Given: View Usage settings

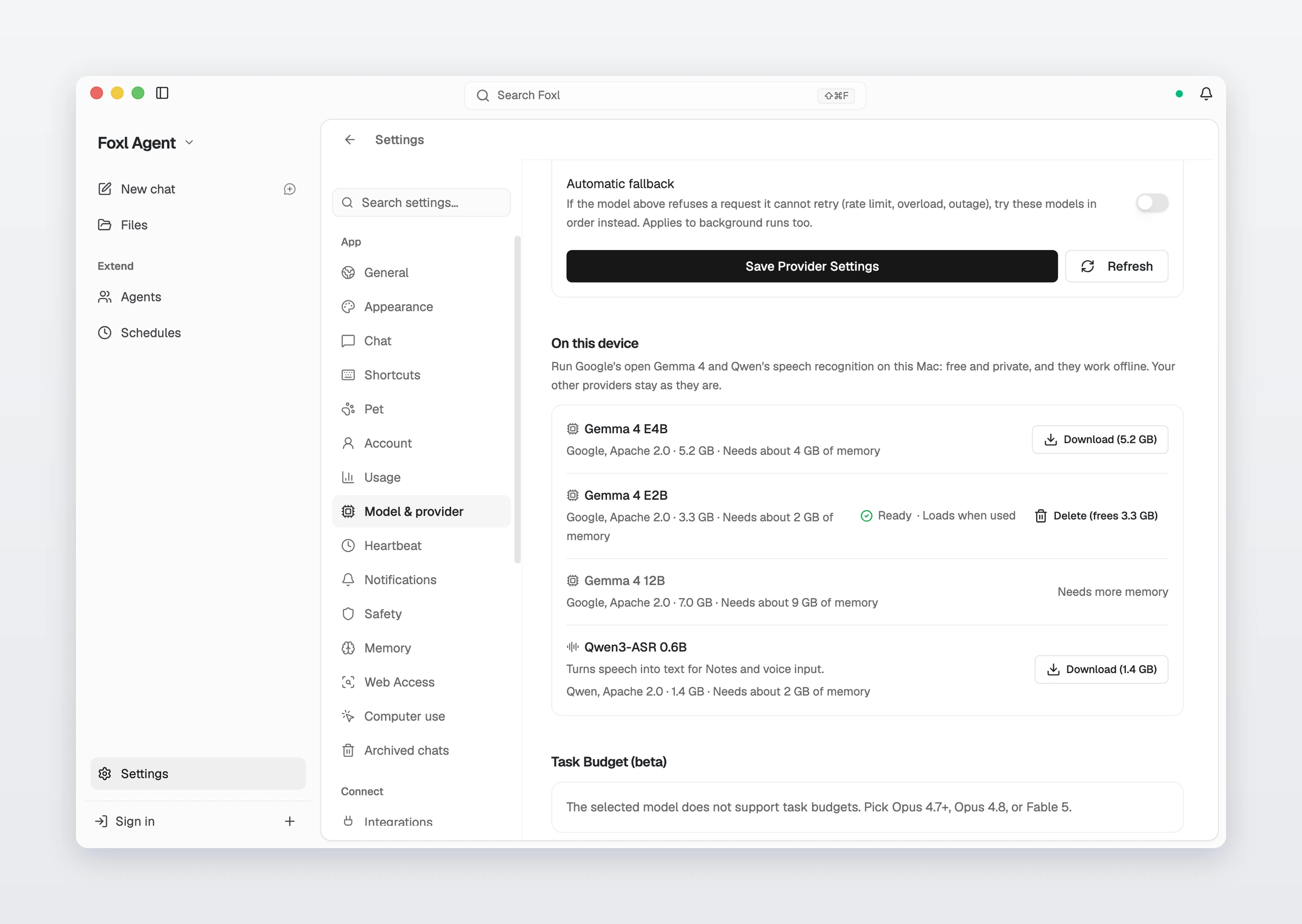Looking at the screenshot, I should click(x=421, y=477).
